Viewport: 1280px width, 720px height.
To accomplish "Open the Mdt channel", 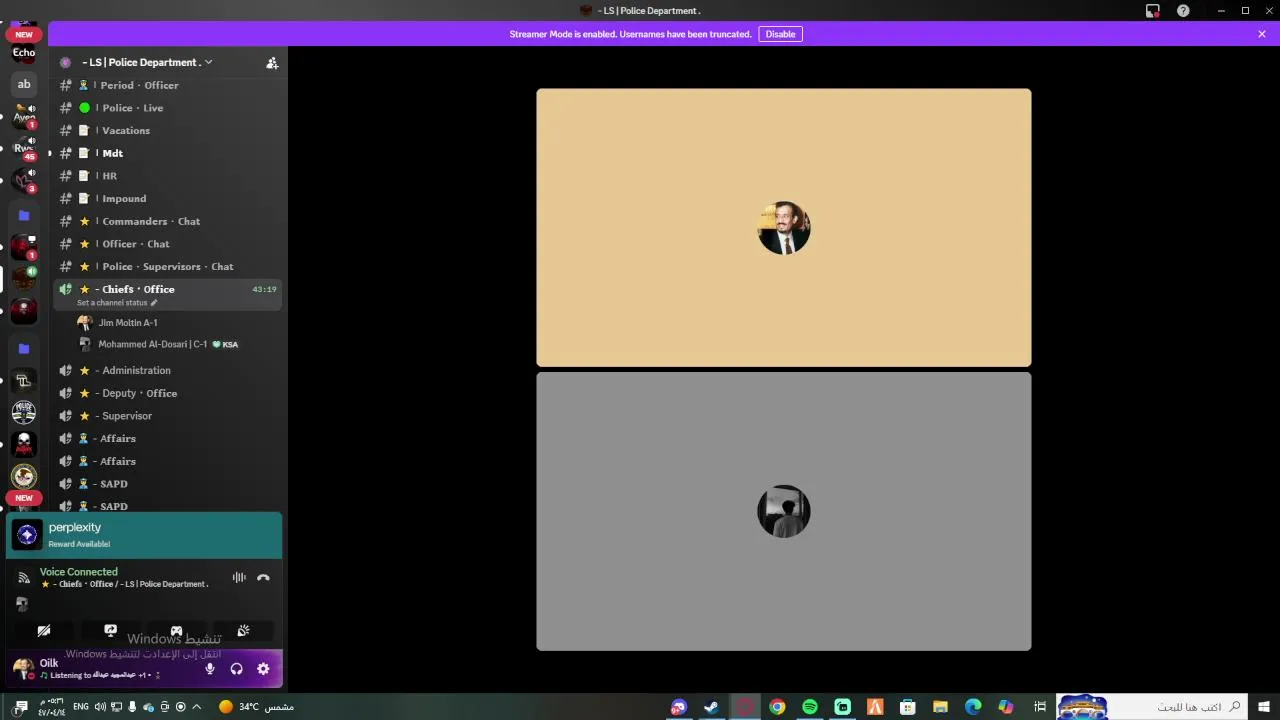I will tap(167, 153).
